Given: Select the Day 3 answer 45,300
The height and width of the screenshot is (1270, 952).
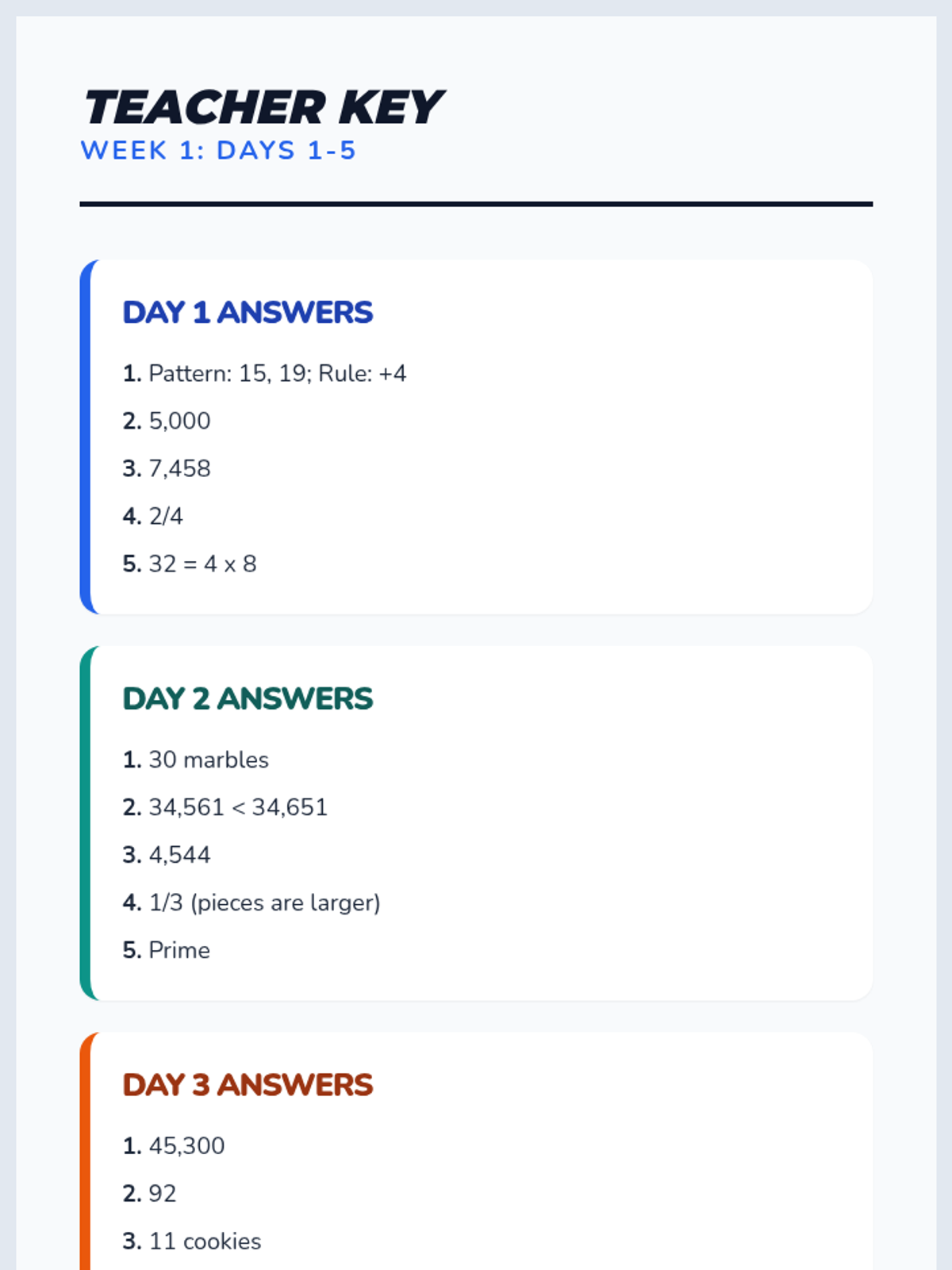Looking at the screenshot, I should [186, 1145].
